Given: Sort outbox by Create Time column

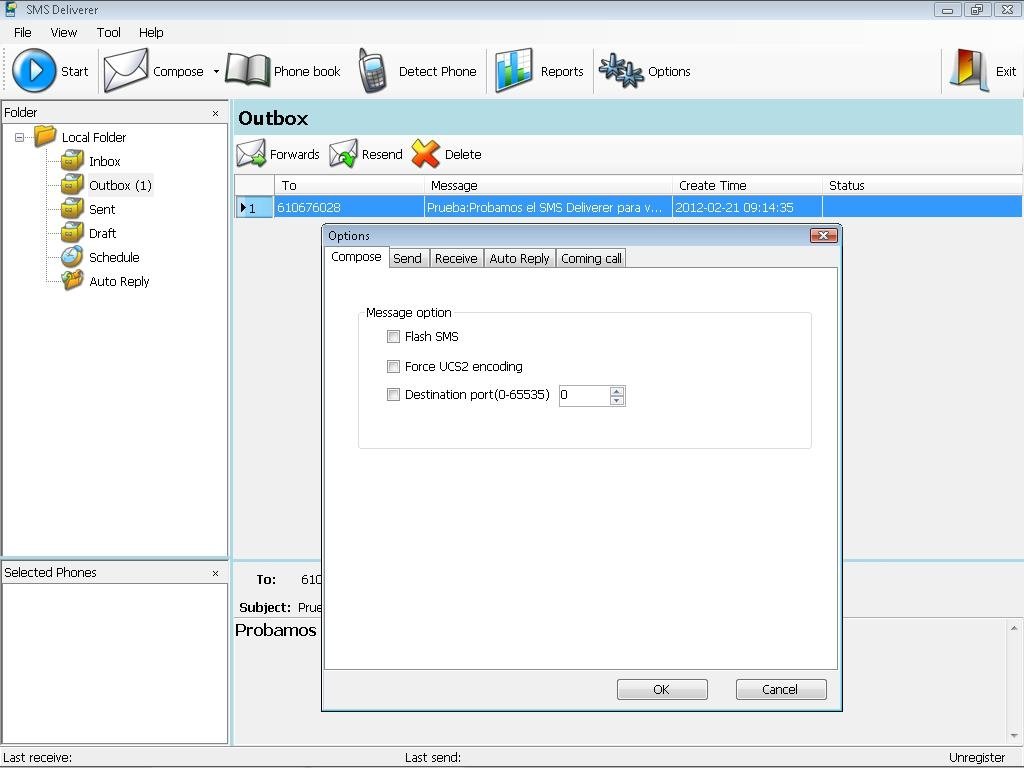Looking at the screenshot, I should 747,185.
